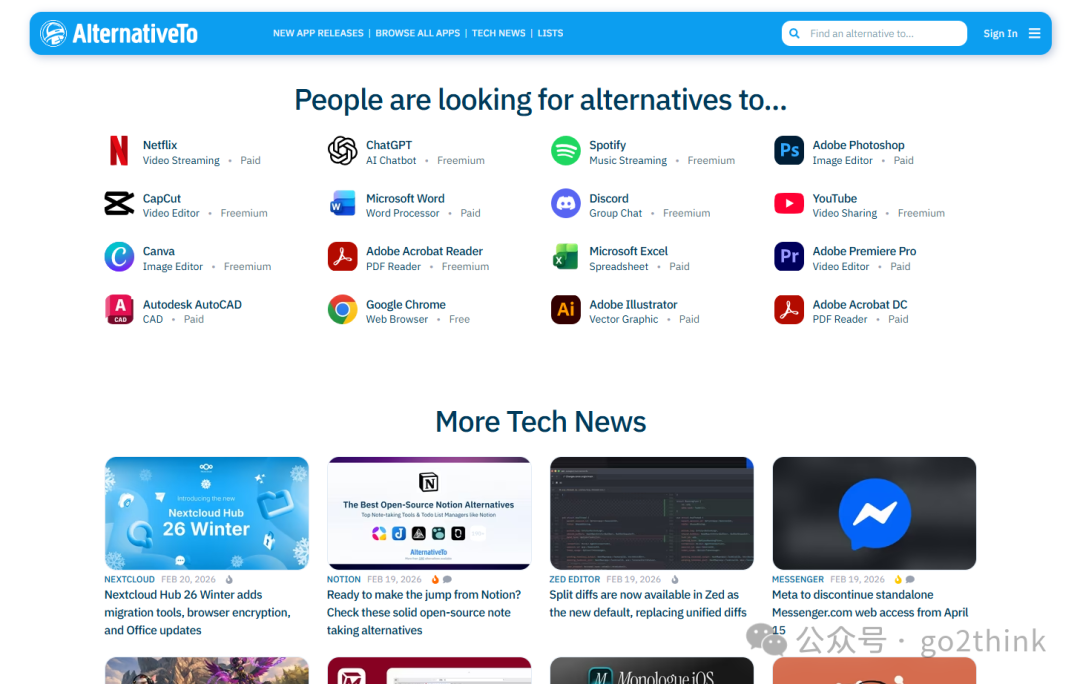This screenshot has width=1080, height=684.
Task: Click the Sign In button
Action: (x=1000, y=33)
